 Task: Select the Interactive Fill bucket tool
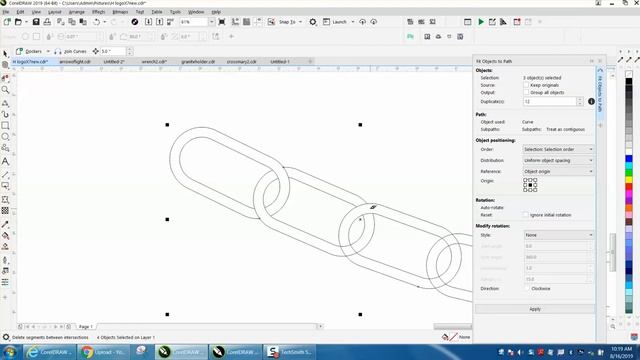[5, 236]
